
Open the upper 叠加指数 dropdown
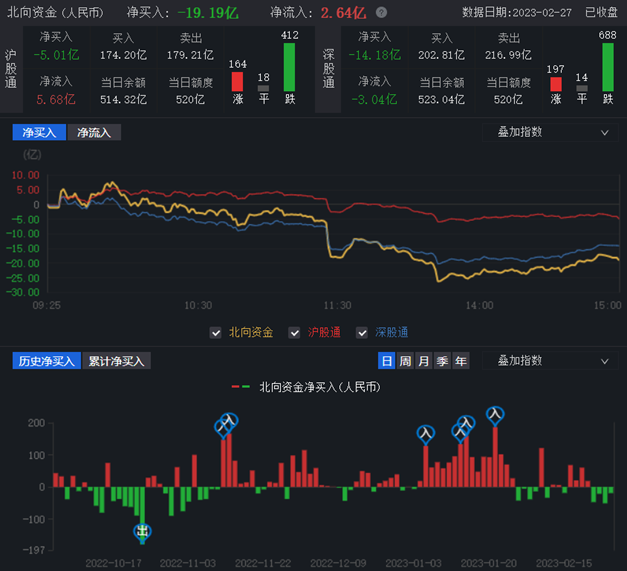tap(553, 132)
